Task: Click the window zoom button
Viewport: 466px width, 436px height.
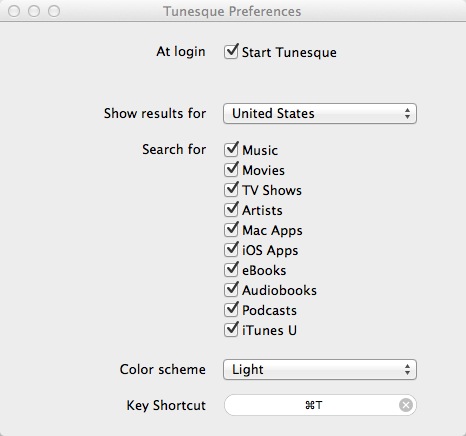Action: tap(54, 11)
